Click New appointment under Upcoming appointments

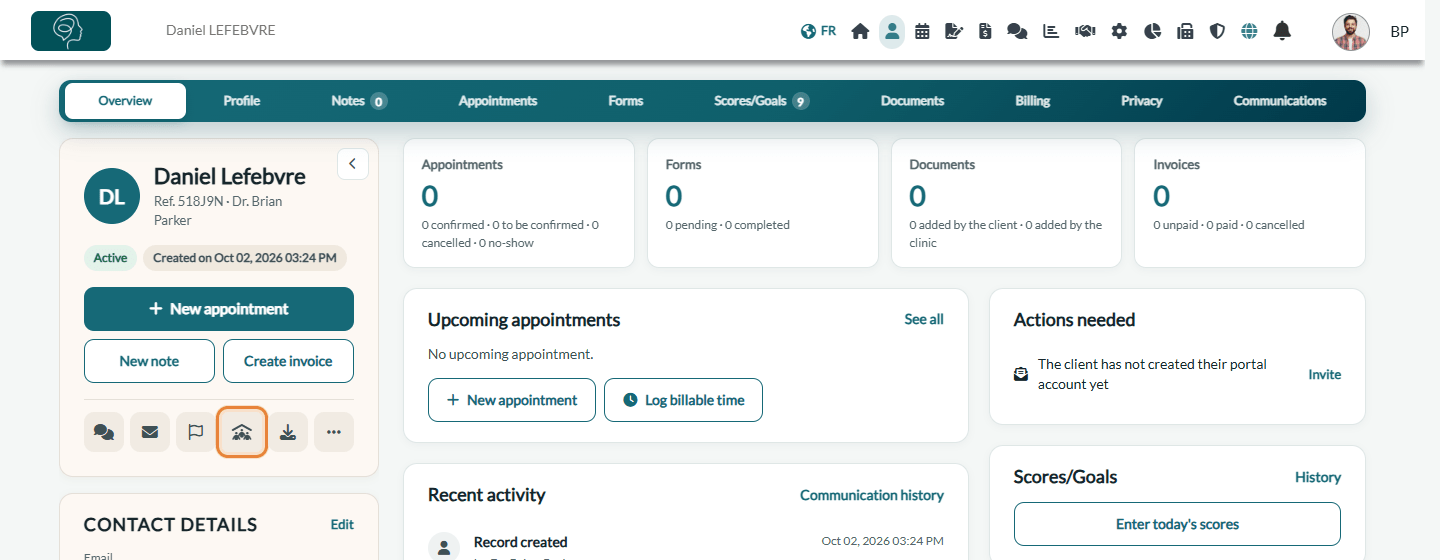512,400
